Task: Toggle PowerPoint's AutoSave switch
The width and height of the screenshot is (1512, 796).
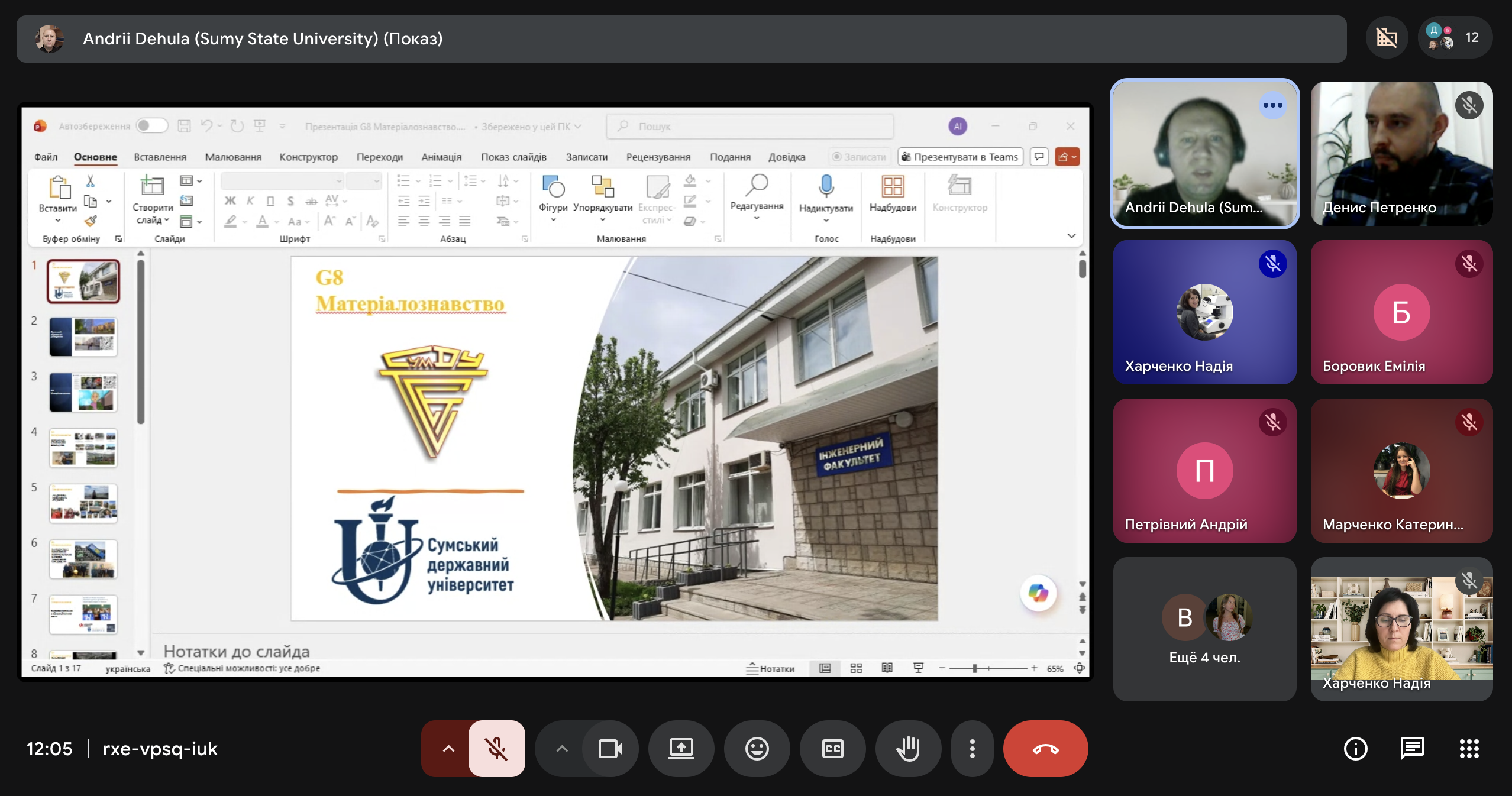Action: 151,126
